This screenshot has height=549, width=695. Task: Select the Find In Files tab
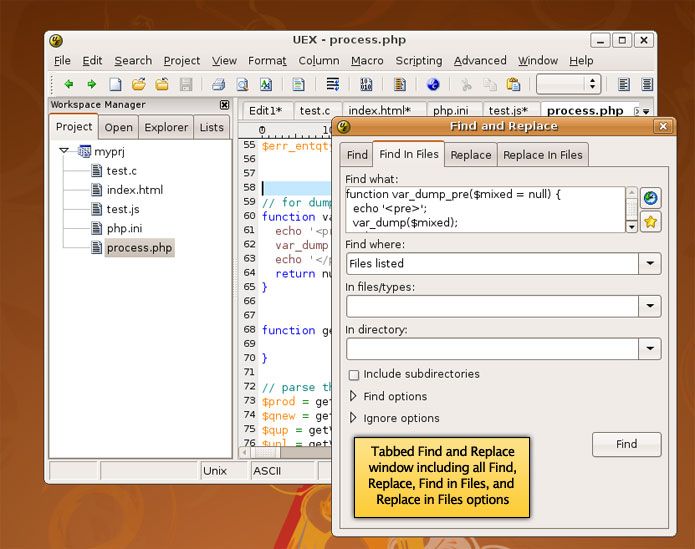409,154
